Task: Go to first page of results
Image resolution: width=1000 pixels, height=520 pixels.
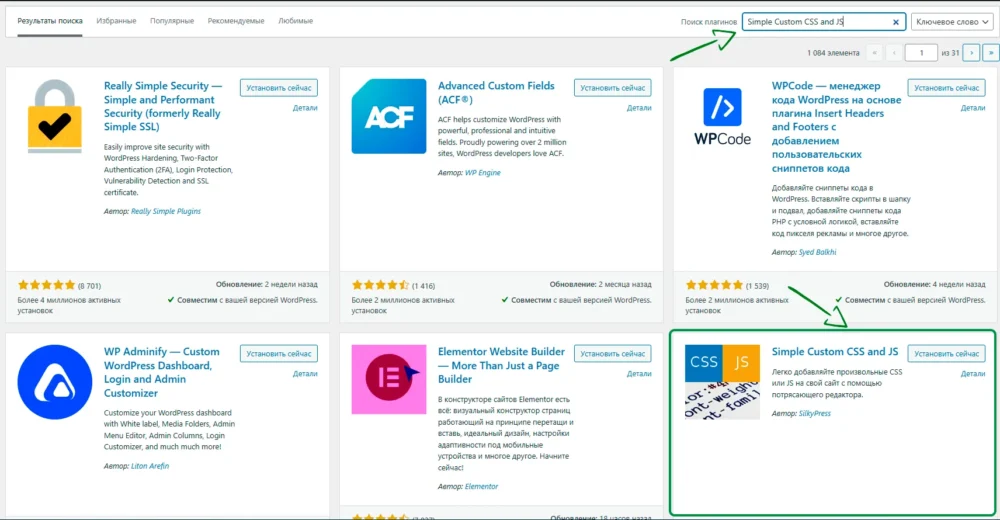Action: (874, 53)
